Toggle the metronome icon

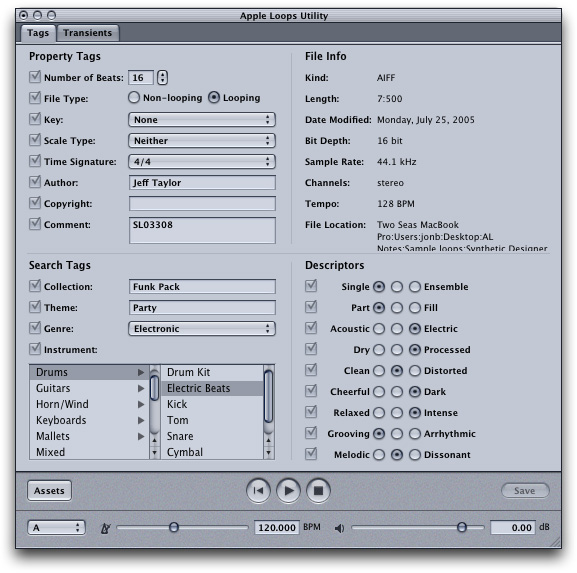click(106, 528)
